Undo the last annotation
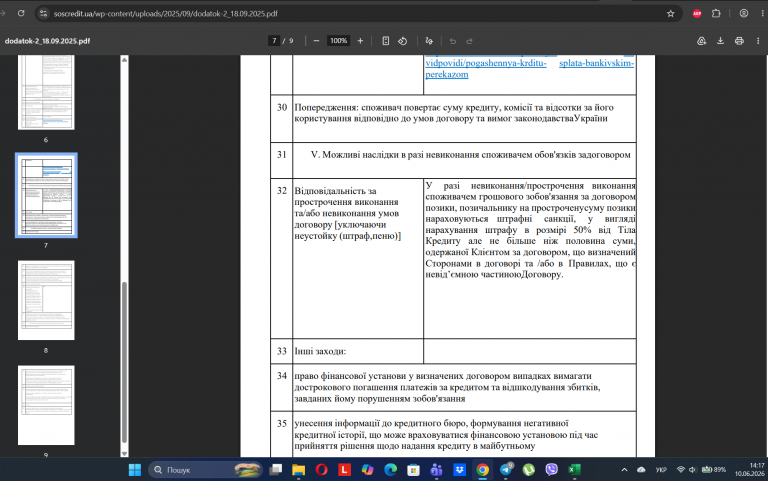Screen dimensions: 768x481 (453, 41)
